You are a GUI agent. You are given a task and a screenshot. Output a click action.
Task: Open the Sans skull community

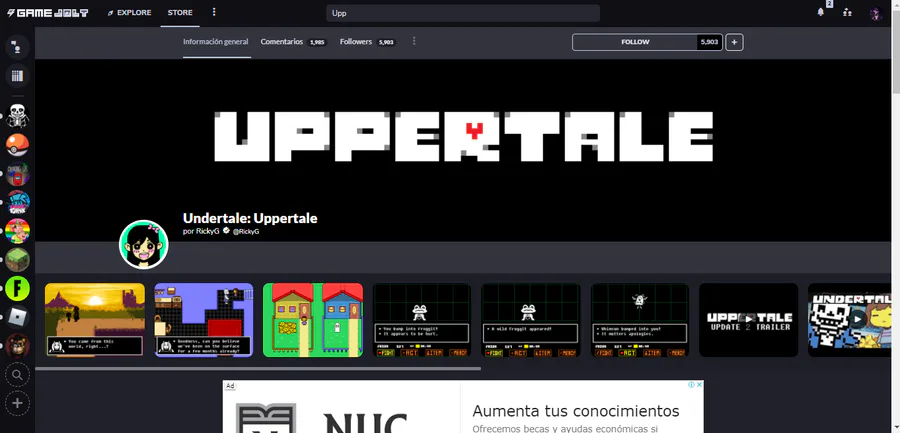pos(17,117)
